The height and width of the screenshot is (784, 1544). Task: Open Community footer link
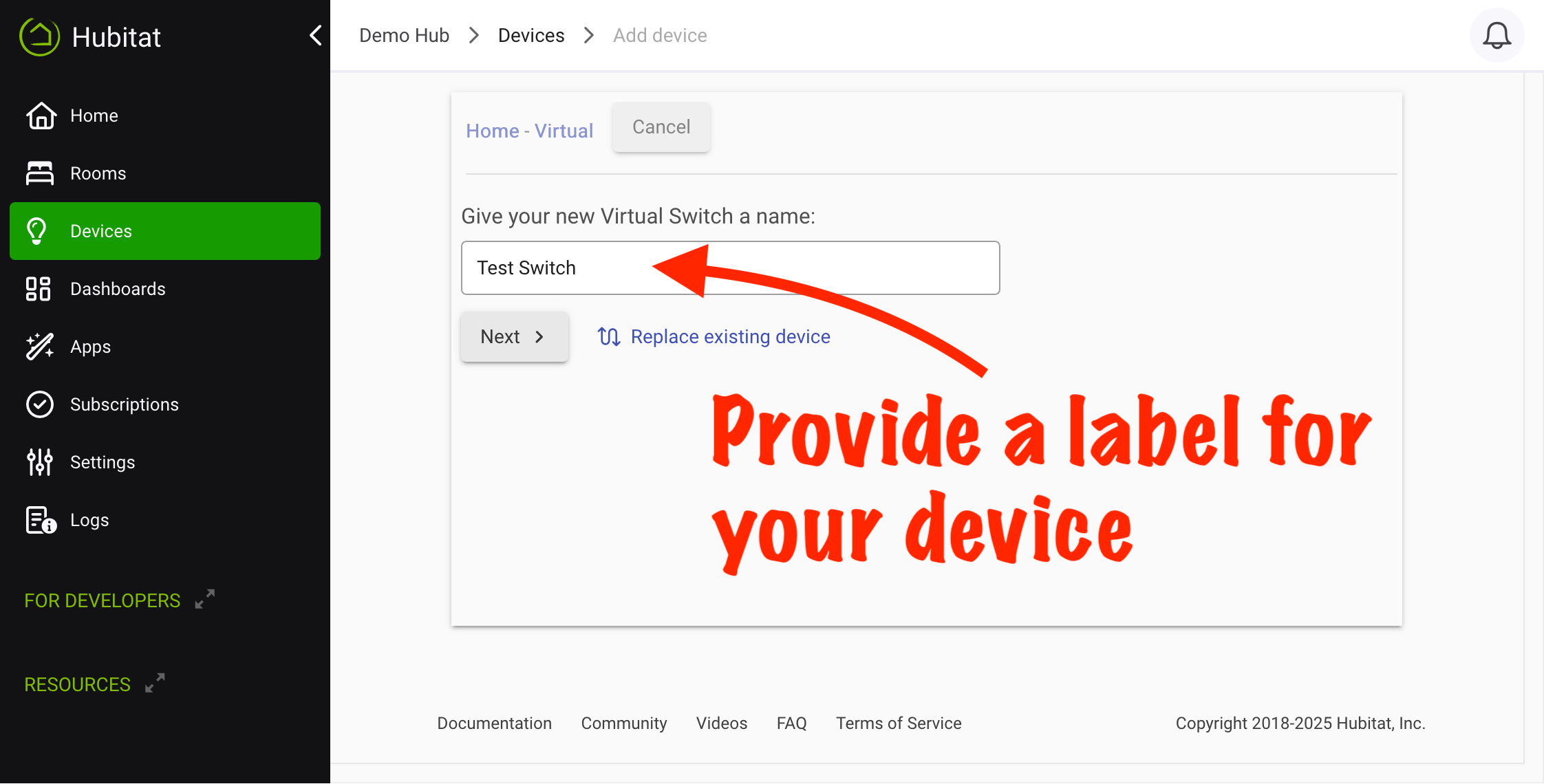point(624,723)
